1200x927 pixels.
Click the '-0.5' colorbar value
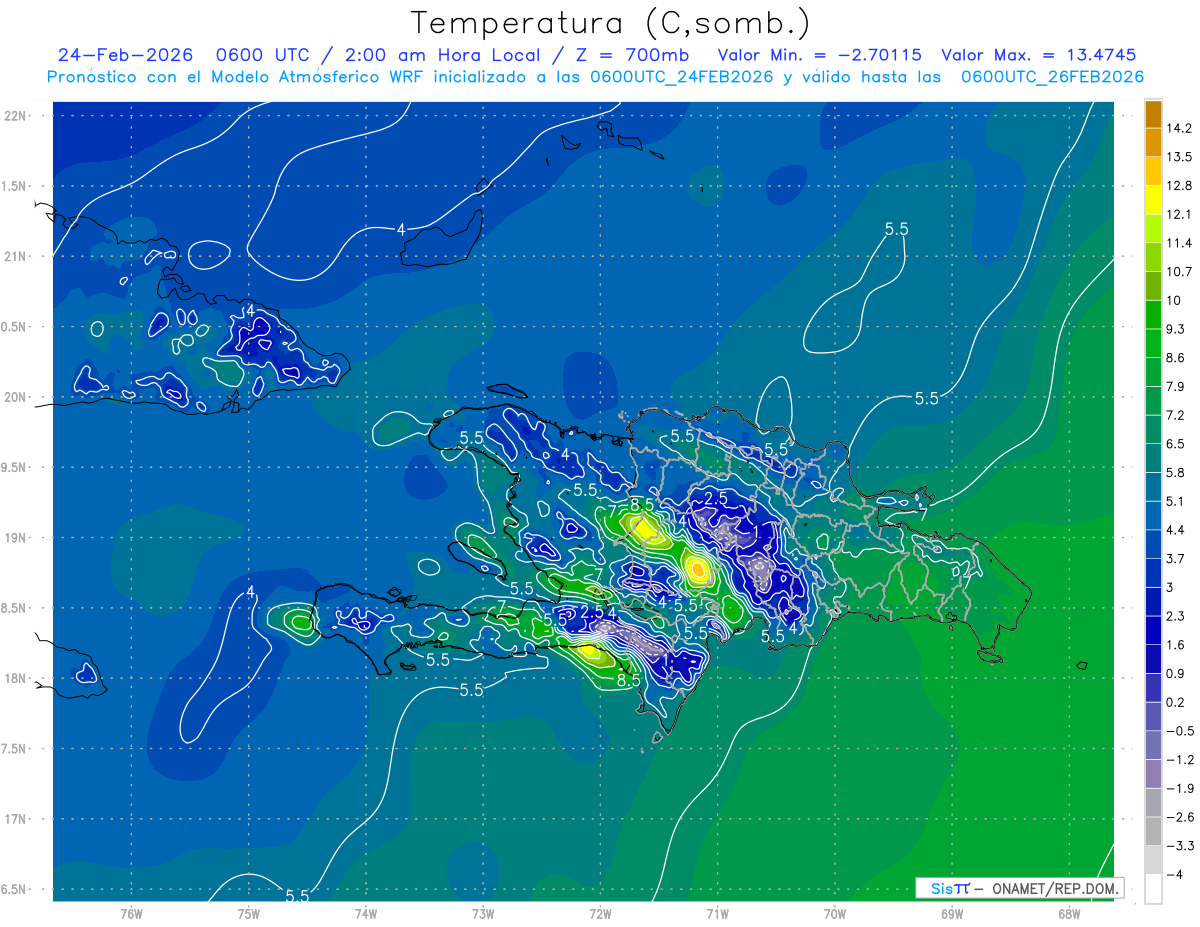tap(1179, 731)
